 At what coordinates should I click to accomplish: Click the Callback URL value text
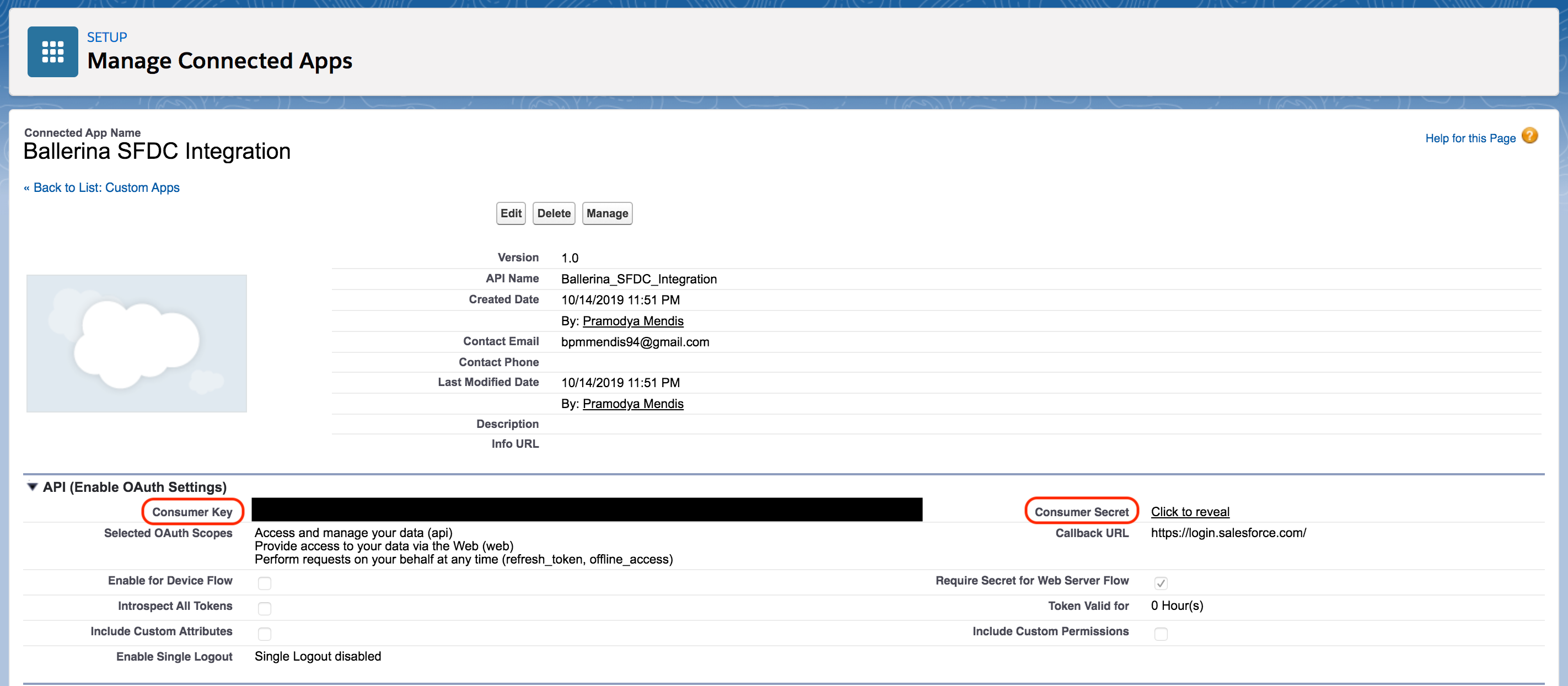(1228, 533)
